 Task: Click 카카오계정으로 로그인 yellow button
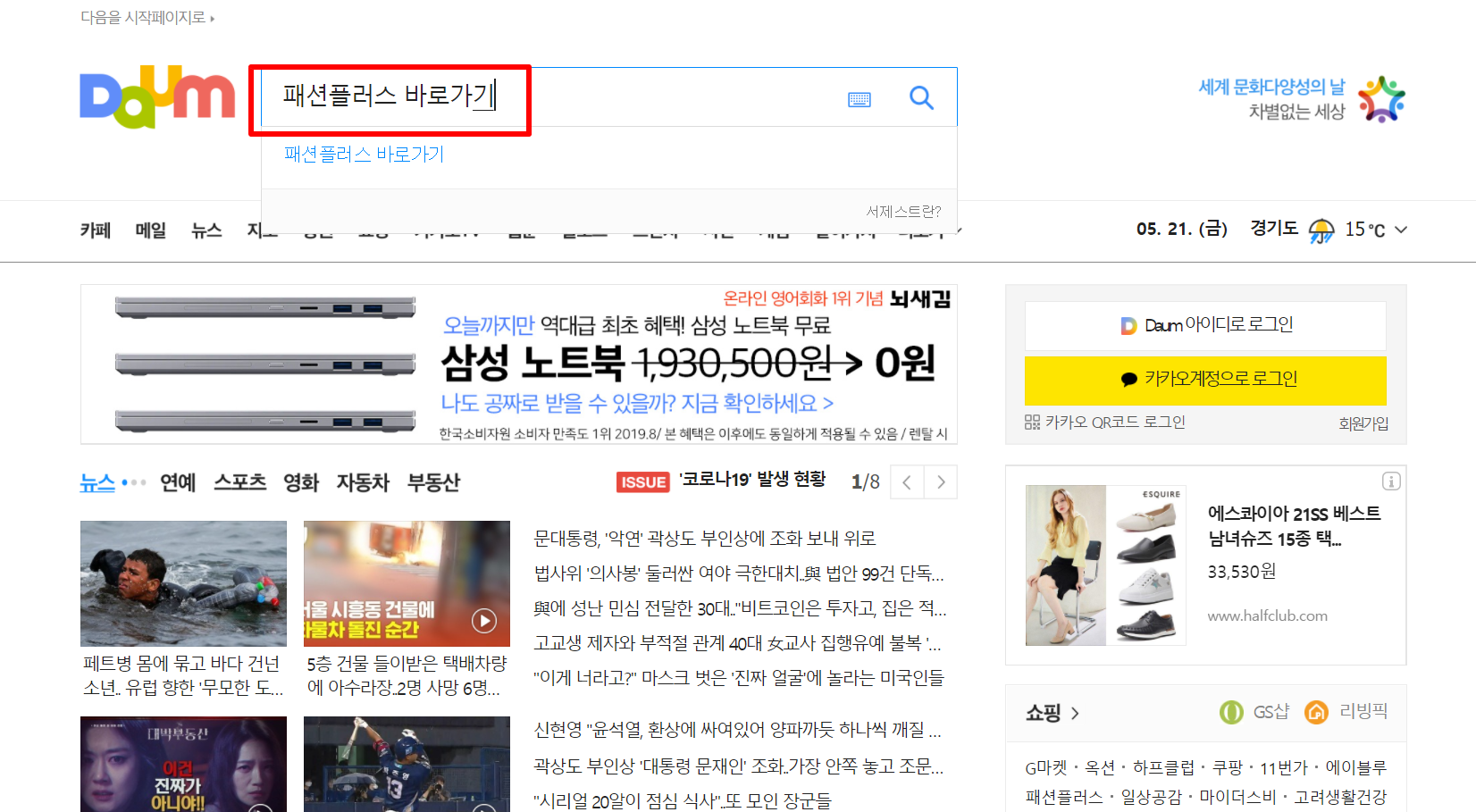point(1205,380)
